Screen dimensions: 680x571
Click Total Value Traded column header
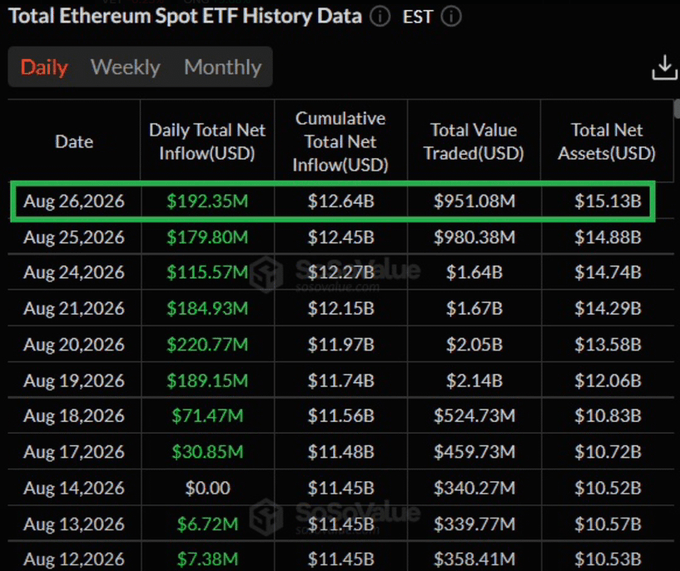[474, 142]
